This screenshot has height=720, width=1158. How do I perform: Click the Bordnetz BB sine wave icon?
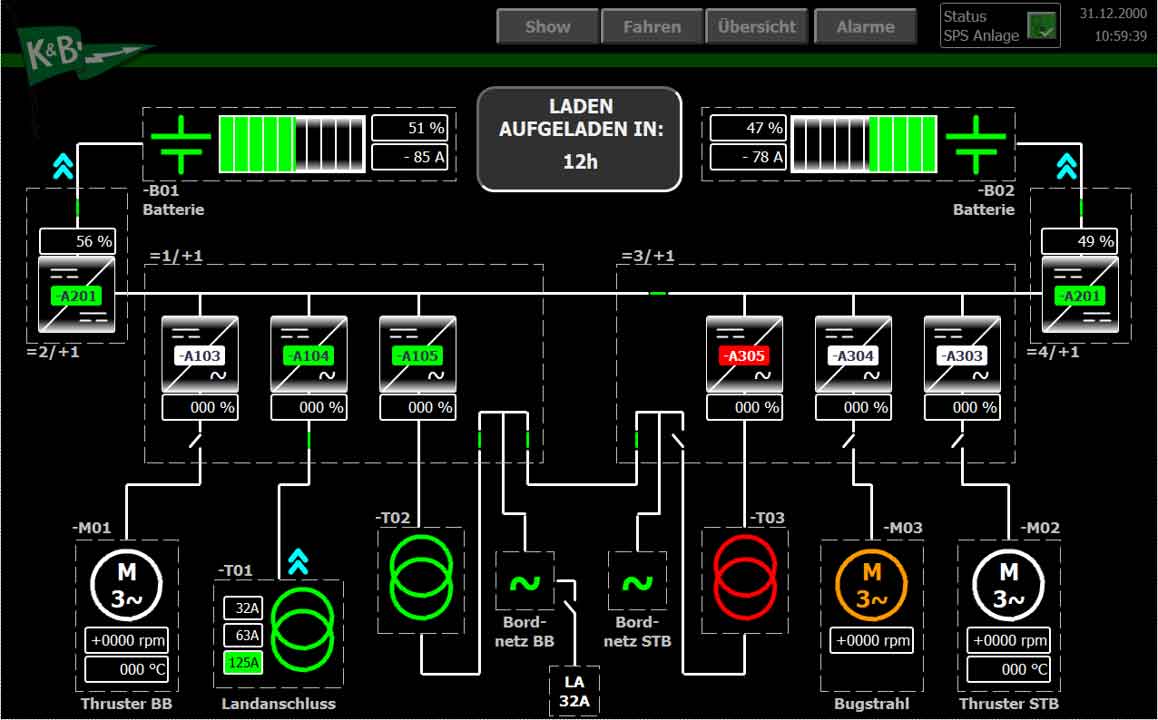click(x=525, y=581)
